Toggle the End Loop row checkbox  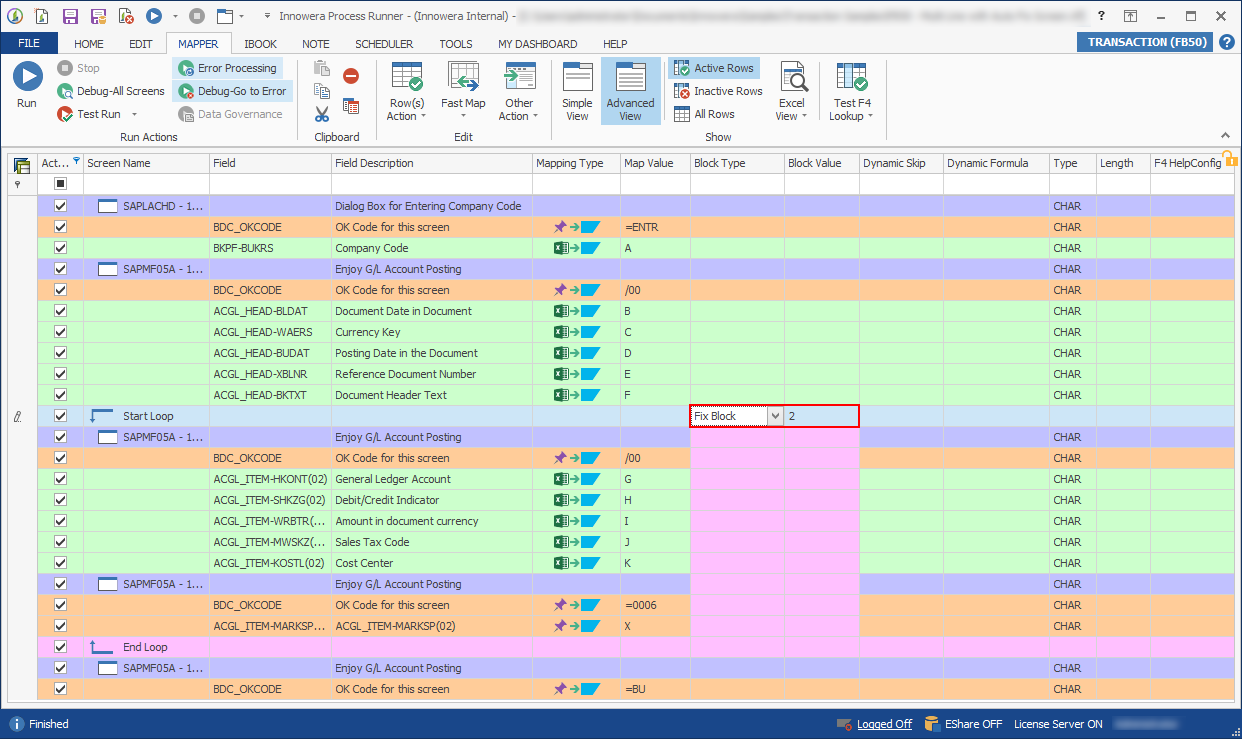click(60, 647)
